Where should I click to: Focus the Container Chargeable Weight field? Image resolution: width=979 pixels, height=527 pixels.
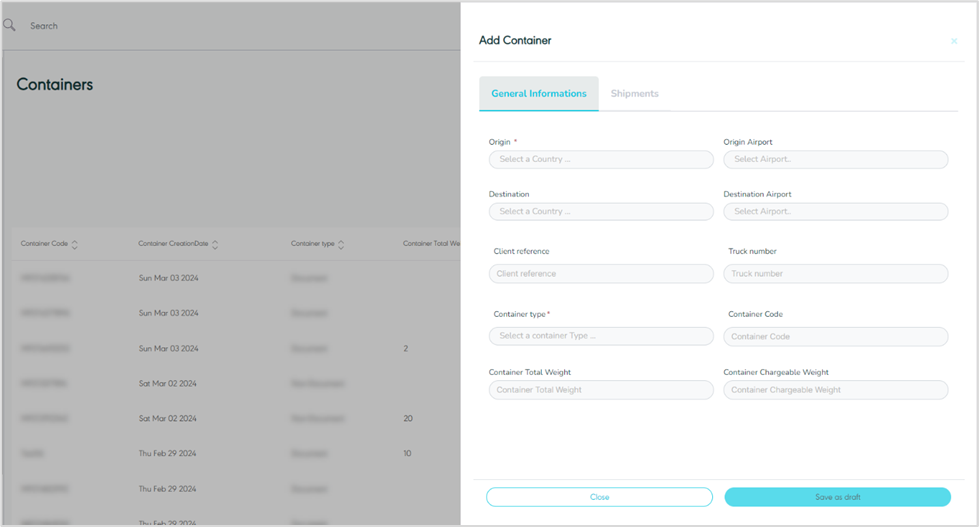(x=835, y=390)
